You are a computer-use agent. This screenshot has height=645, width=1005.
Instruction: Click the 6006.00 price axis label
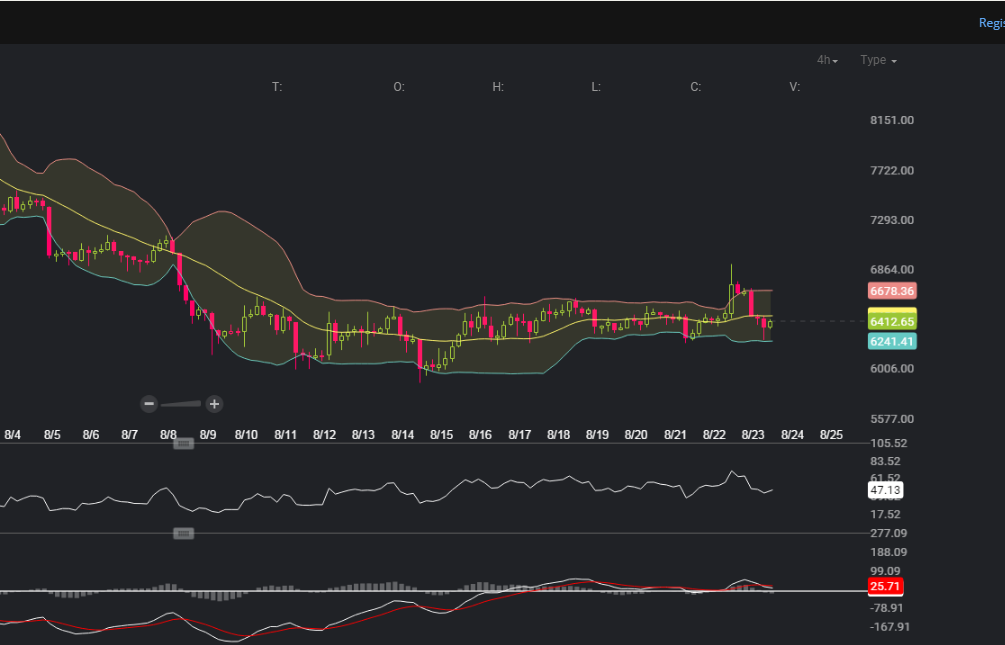click(892, 368)
